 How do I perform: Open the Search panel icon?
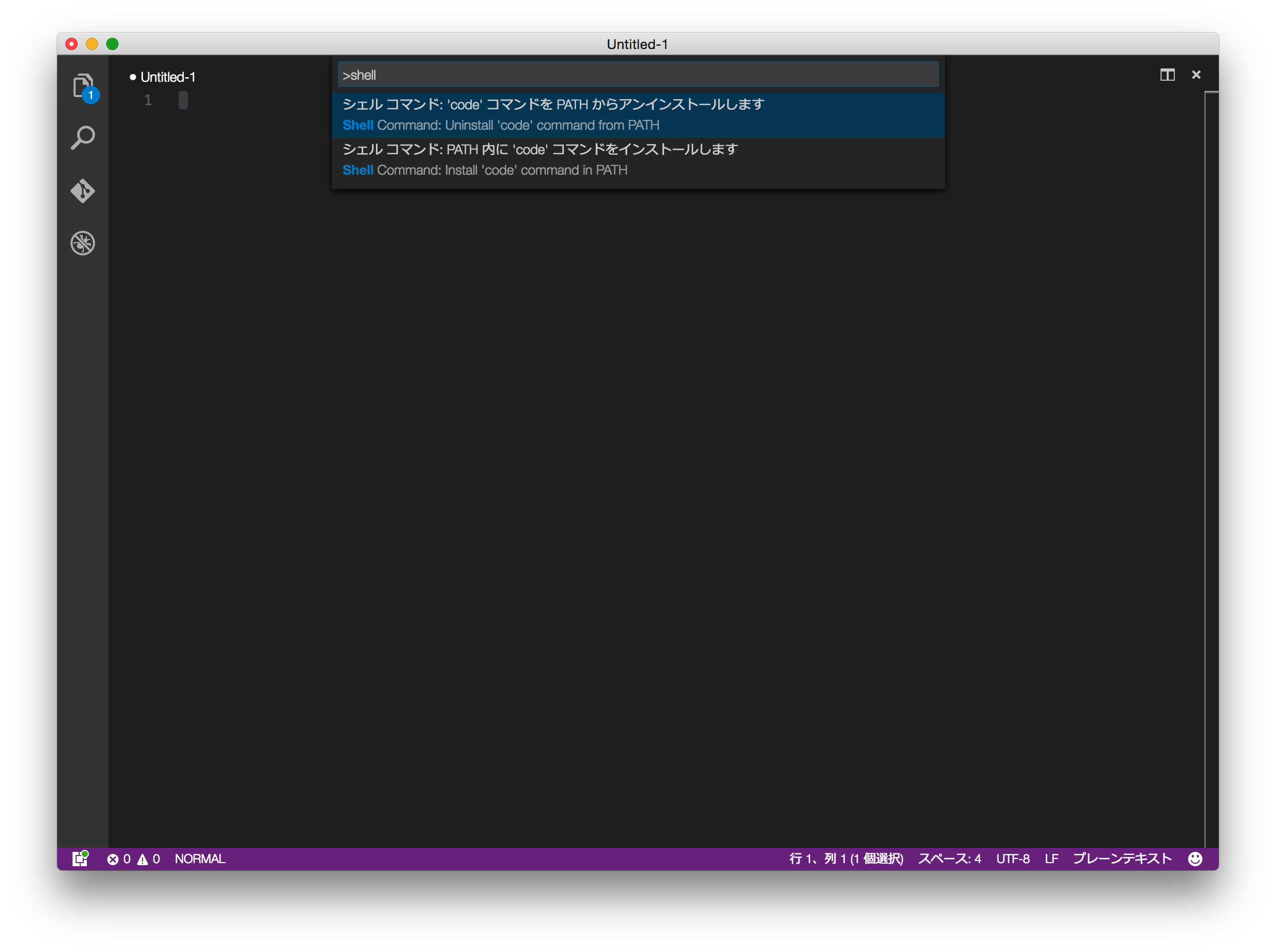click(83, 137)
